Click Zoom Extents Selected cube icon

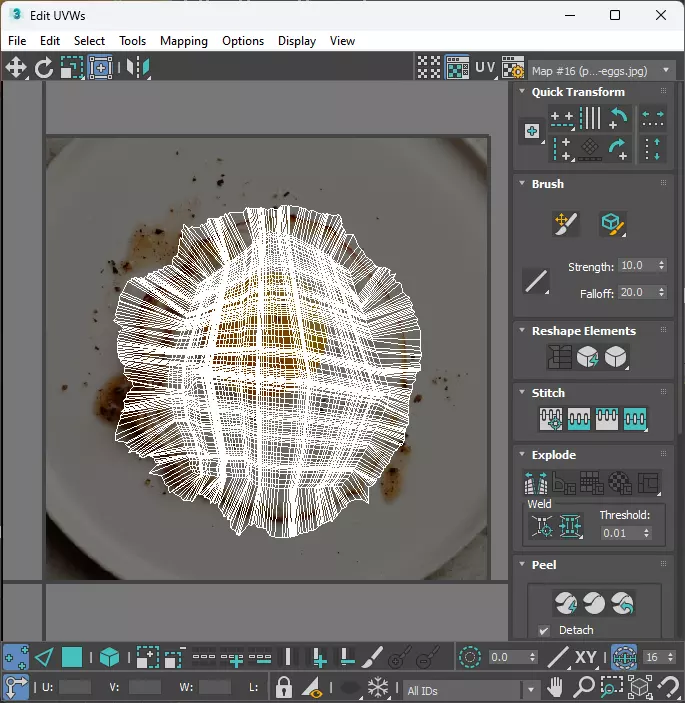640,687
